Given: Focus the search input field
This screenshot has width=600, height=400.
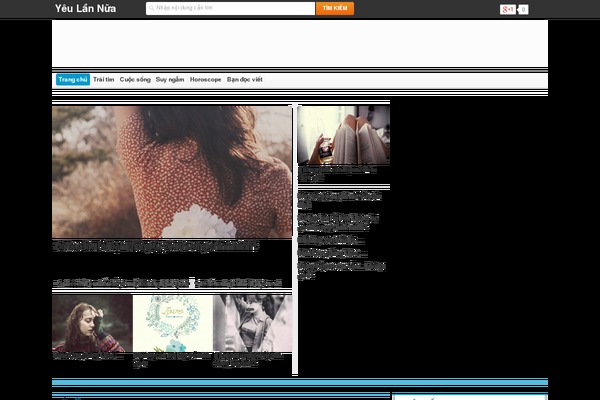Looking at the screenshot, I should click(x=230, y=8).
